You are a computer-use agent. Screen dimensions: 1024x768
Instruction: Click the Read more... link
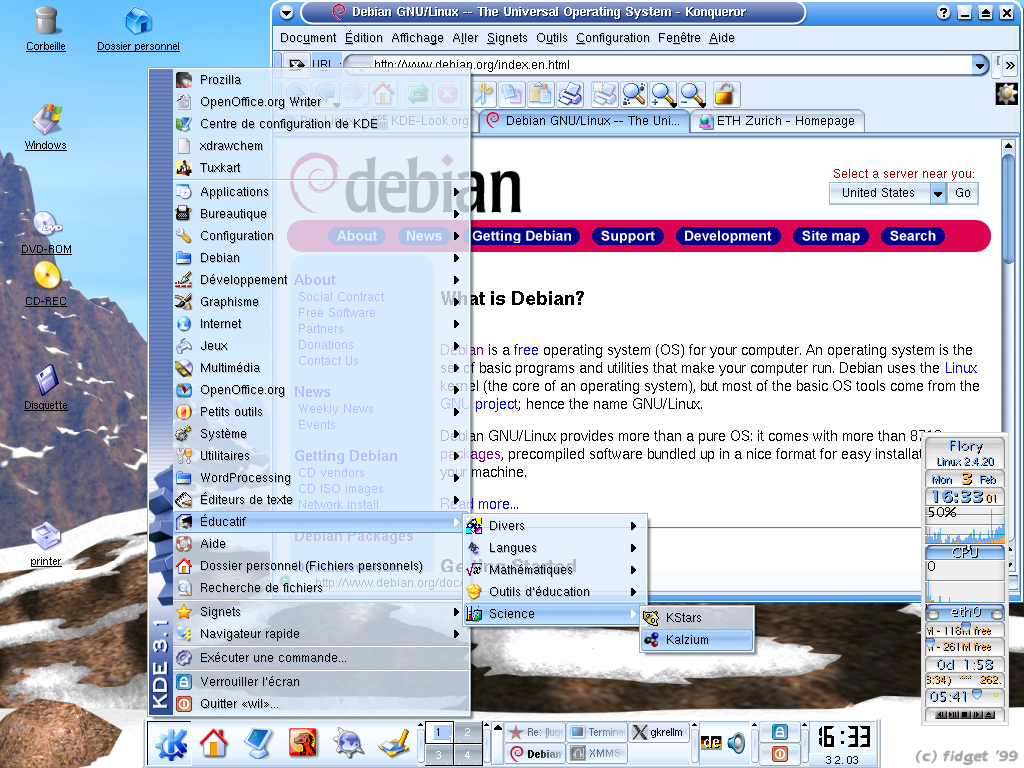pos(480,504)
